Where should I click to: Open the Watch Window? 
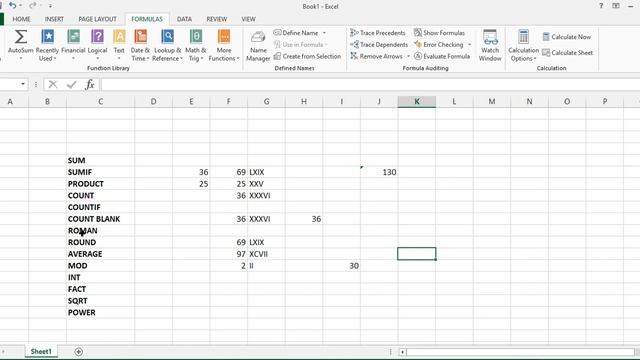(490, 45)
